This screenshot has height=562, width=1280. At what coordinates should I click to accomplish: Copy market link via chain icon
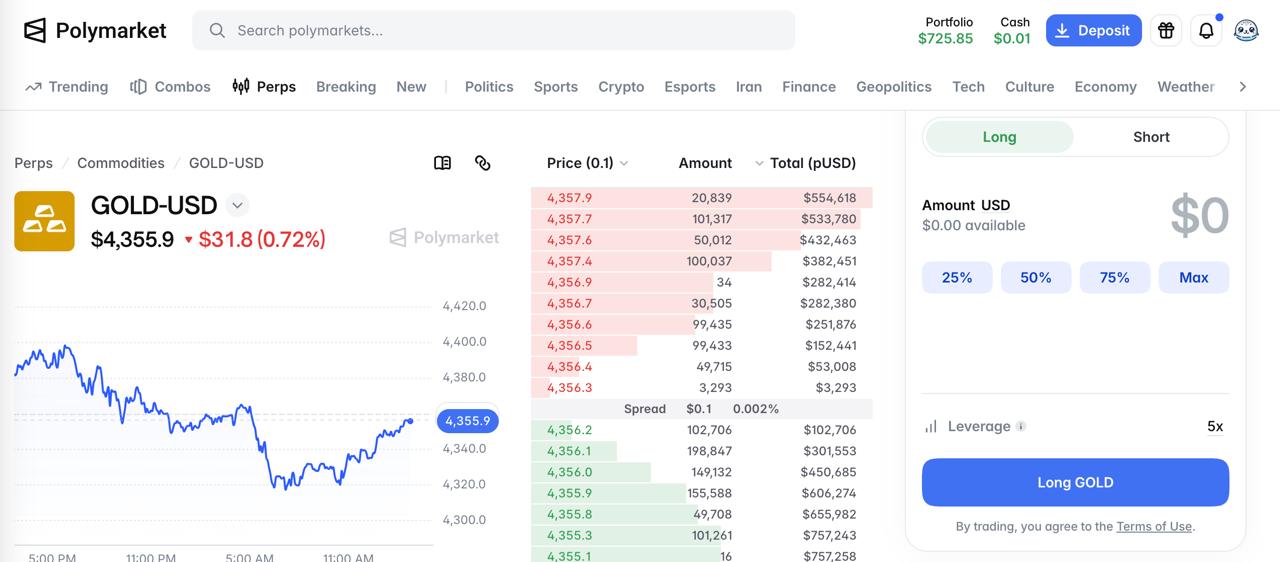483,163
